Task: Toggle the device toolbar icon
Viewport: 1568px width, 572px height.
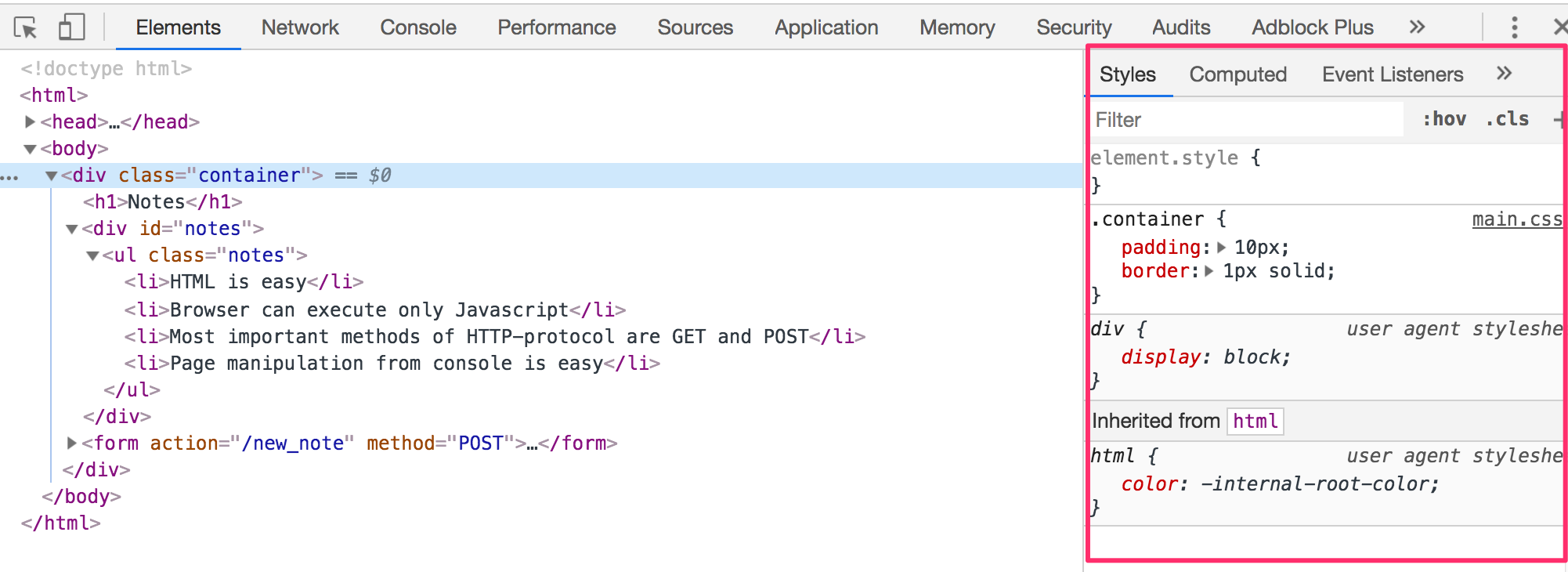Action: (x=71, y=27)
